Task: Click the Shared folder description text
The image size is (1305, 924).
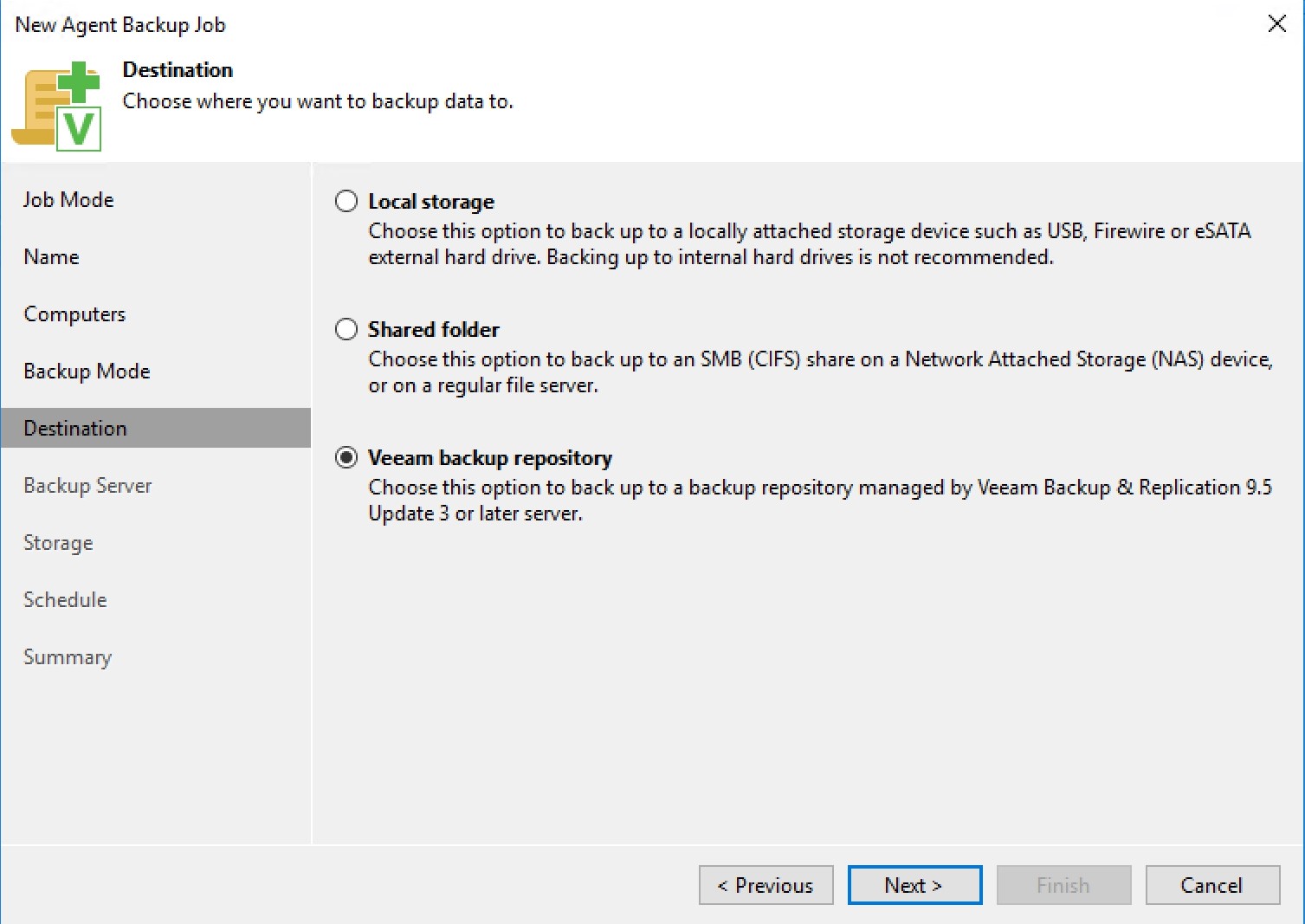Action: click(x=819, y=372)
